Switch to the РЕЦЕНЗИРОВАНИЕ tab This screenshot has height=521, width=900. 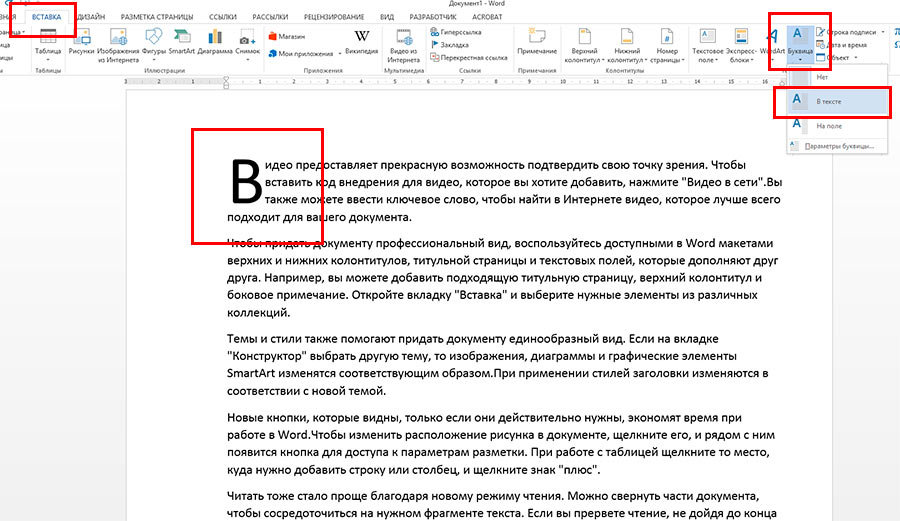click(x=334, y=17)
